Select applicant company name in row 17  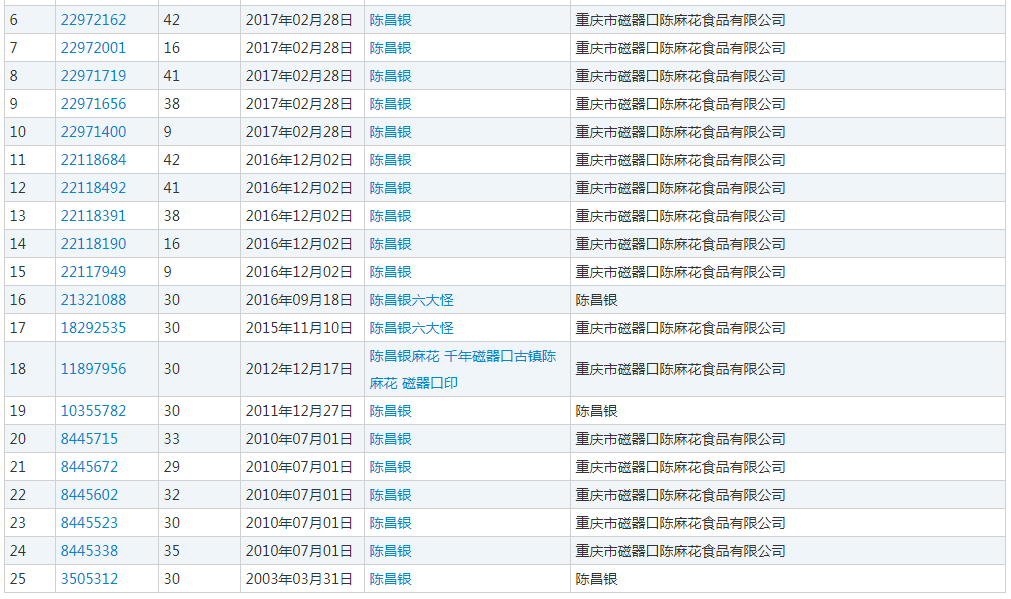[x=680, y=328]
